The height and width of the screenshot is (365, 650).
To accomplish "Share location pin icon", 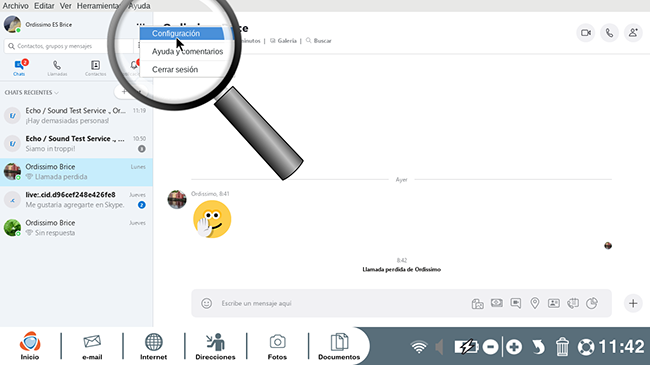I will click(535, 303).
